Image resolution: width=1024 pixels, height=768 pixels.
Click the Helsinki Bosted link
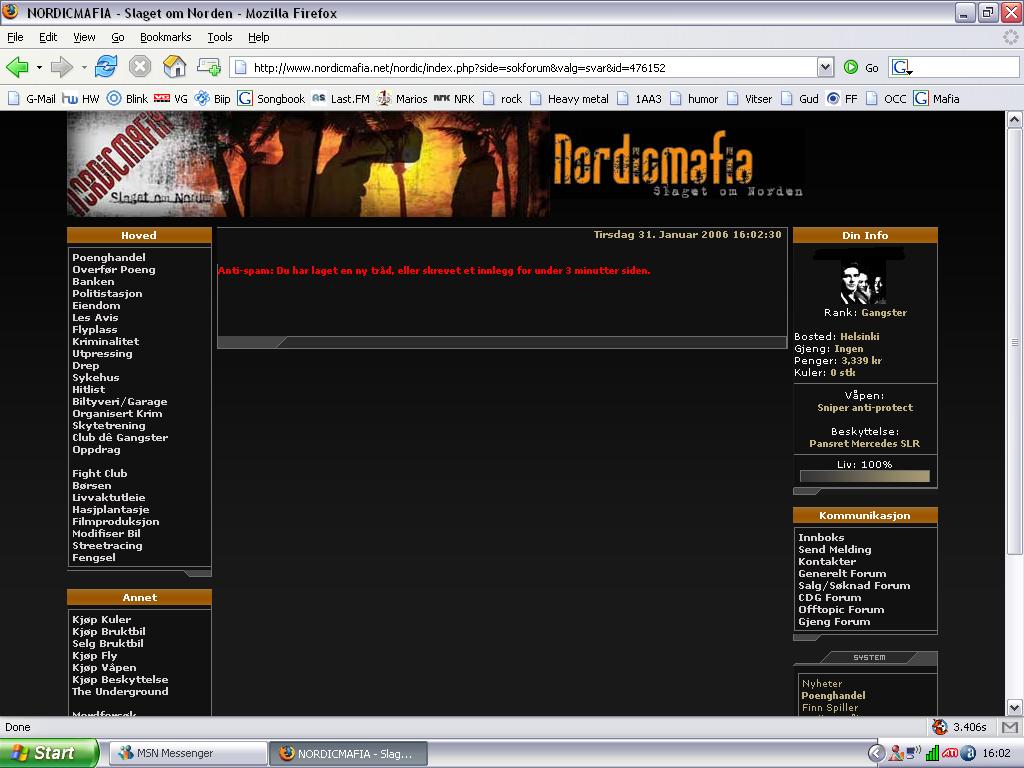(x=859, y=336)
